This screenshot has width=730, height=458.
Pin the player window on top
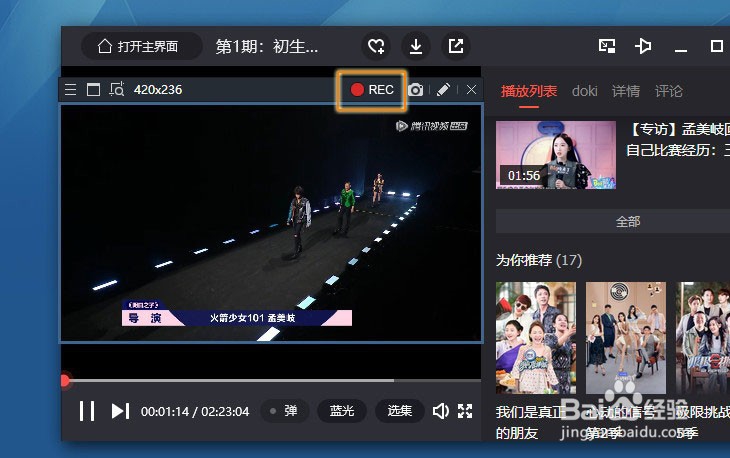click(x=643, y=46)
